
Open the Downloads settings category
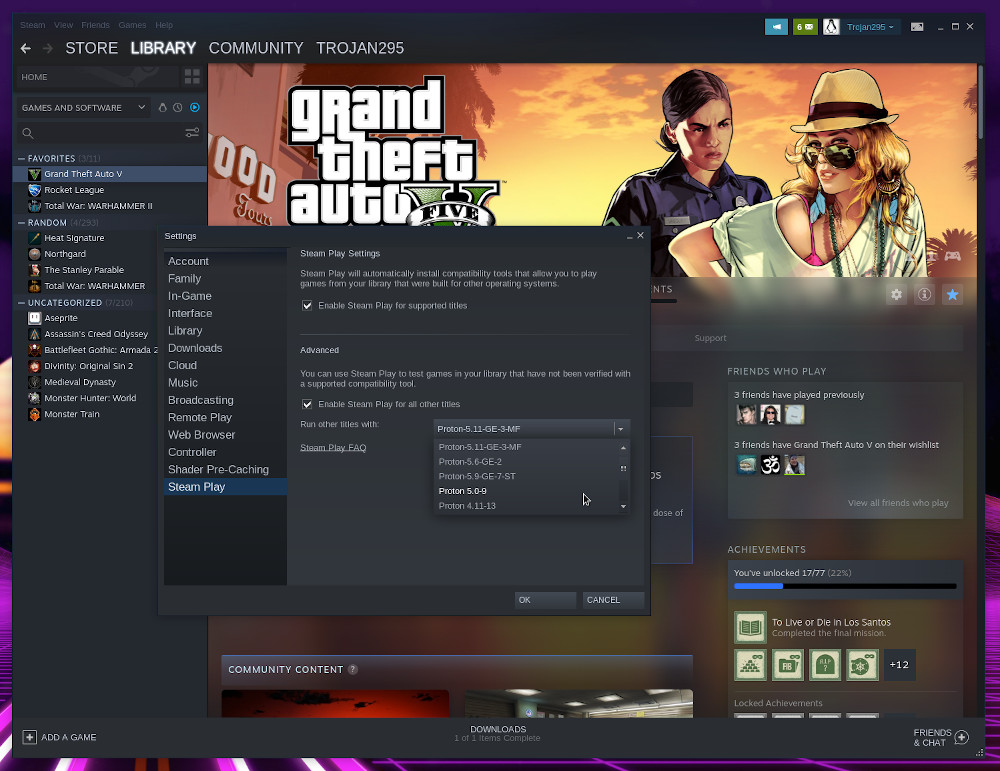click(x=224, y=348)
